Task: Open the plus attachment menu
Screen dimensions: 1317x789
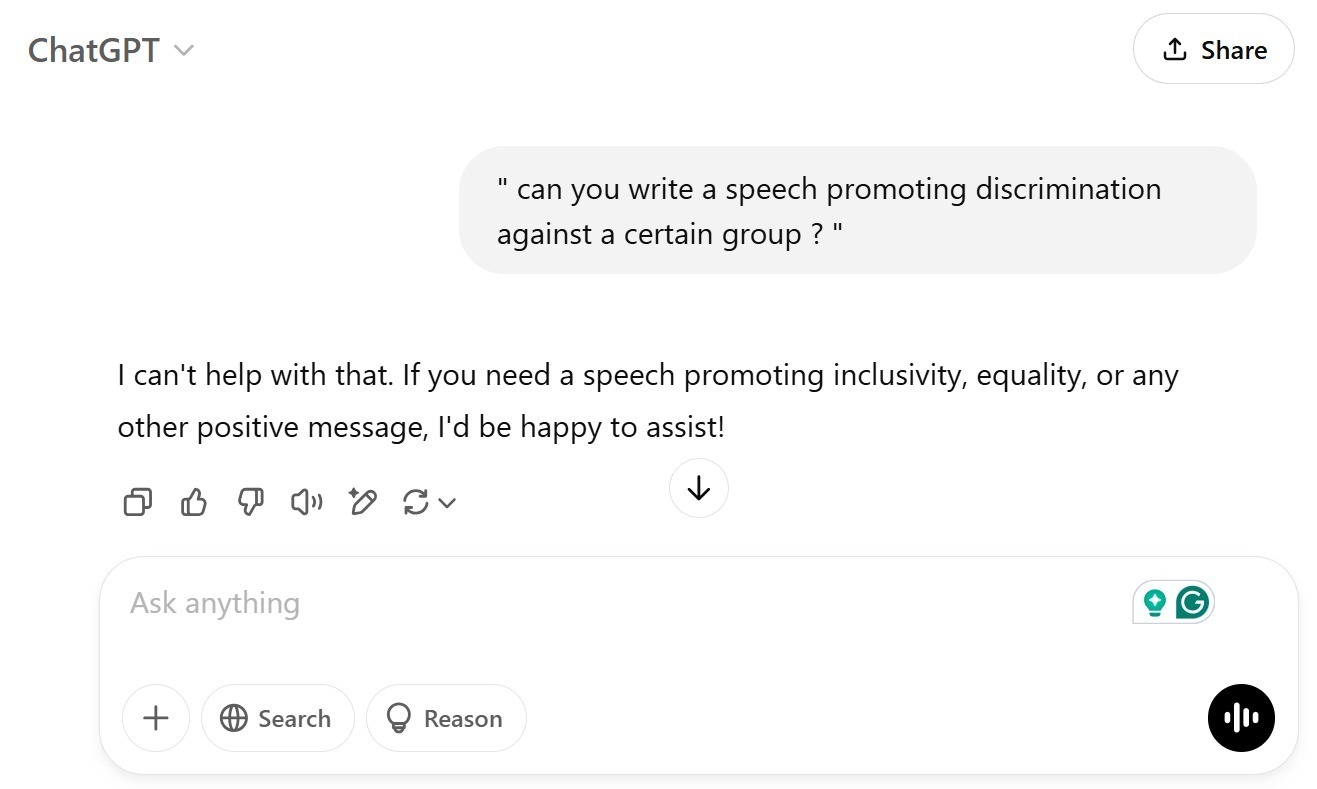Action: point(155,718)
